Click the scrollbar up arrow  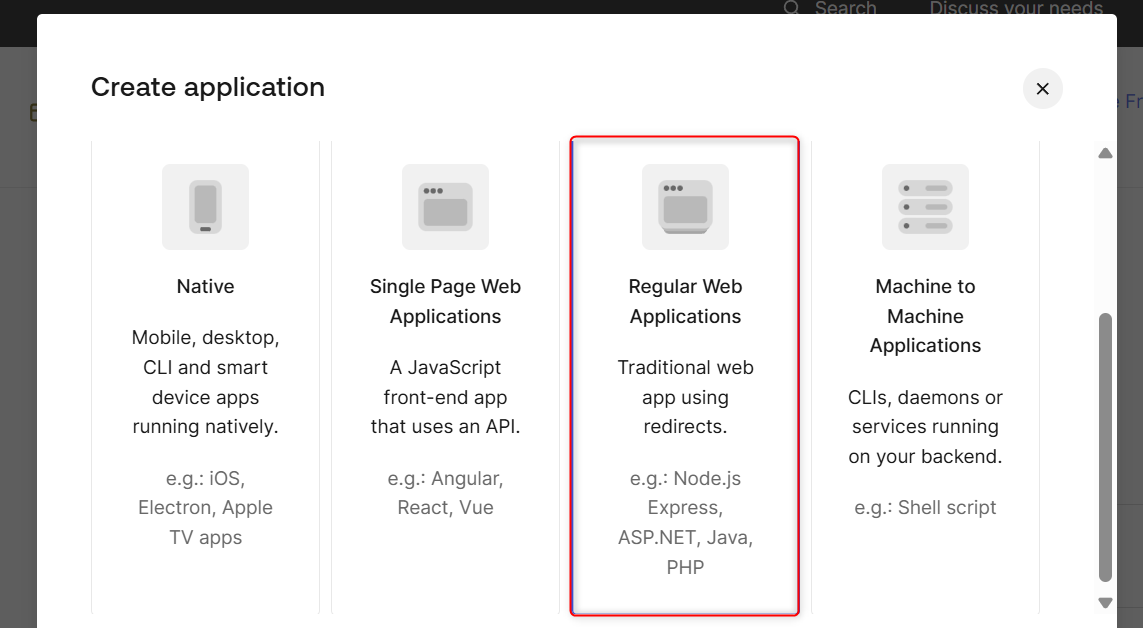1105,153
